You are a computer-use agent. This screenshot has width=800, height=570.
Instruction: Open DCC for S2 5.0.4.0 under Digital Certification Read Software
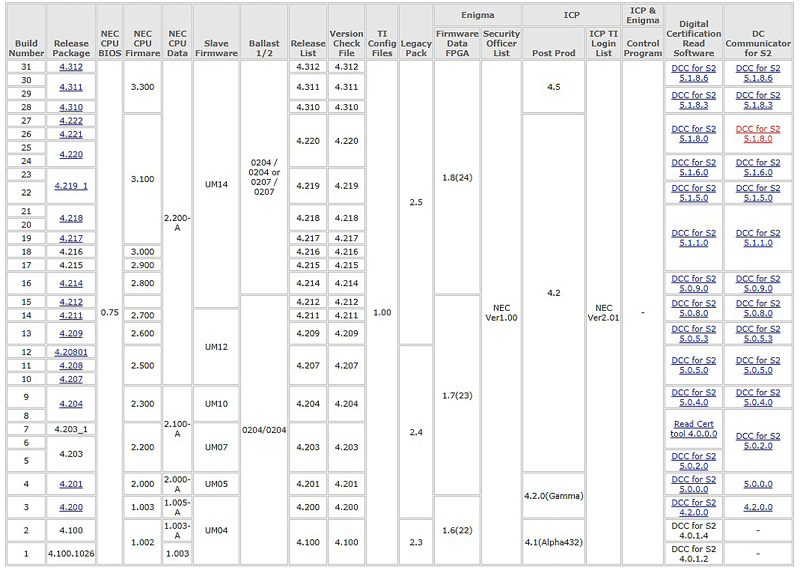693,398
